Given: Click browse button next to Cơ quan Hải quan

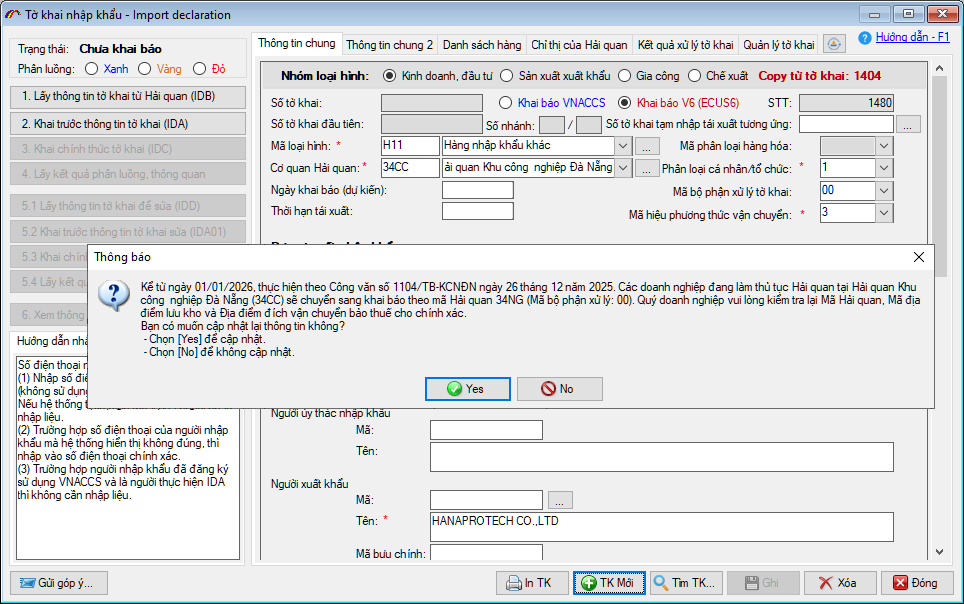Looking at the screenshot, I should [x=647, y=168].
